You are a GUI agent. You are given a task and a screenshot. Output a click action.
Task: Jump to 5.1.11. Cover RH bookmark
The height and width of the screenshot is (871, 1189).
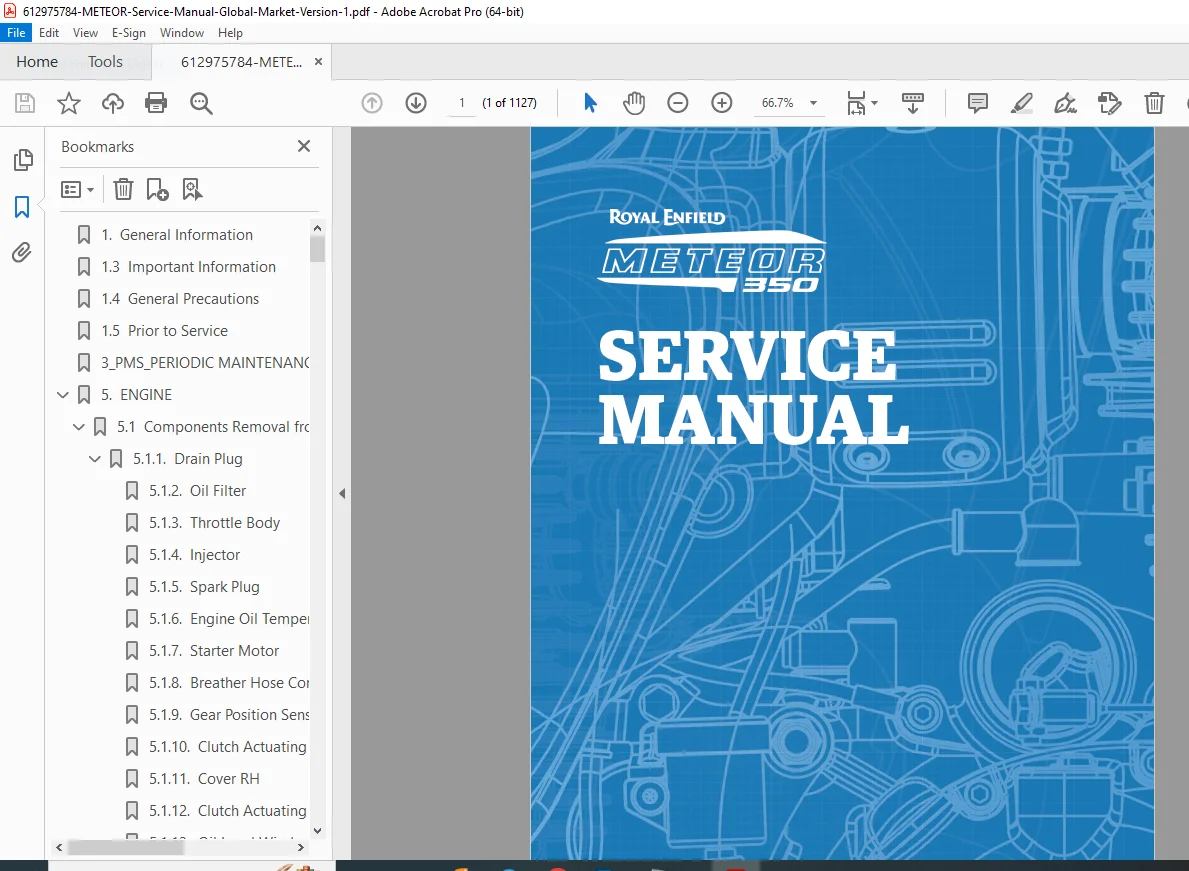(204, 779)
